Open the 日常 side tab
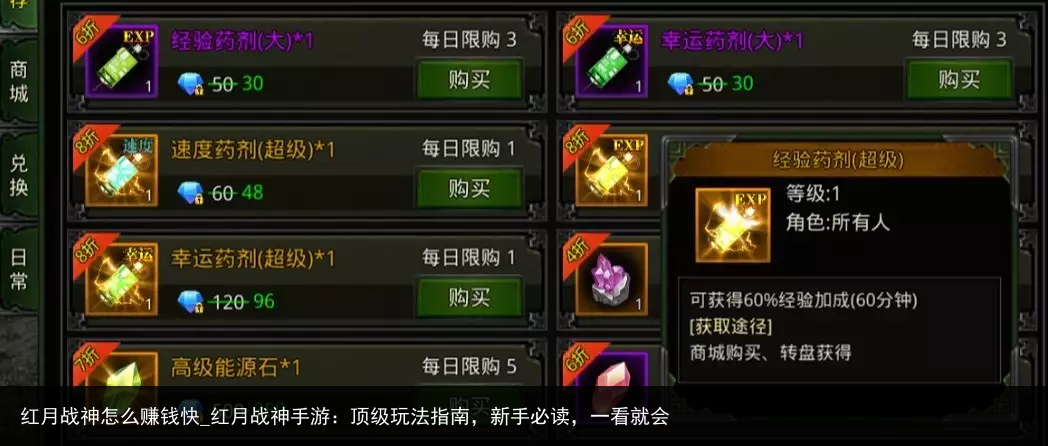 click(x=19, y=269)
